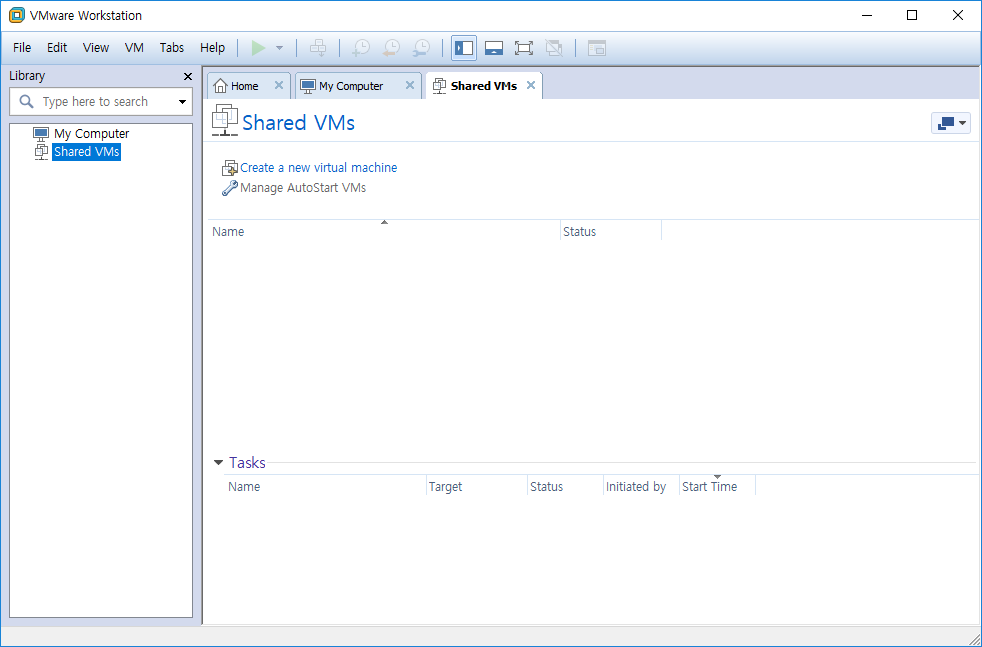Close the Shared VMs tab
This screenshot has width=982, height=647.
pyautogui.click(x=531, y=85)
